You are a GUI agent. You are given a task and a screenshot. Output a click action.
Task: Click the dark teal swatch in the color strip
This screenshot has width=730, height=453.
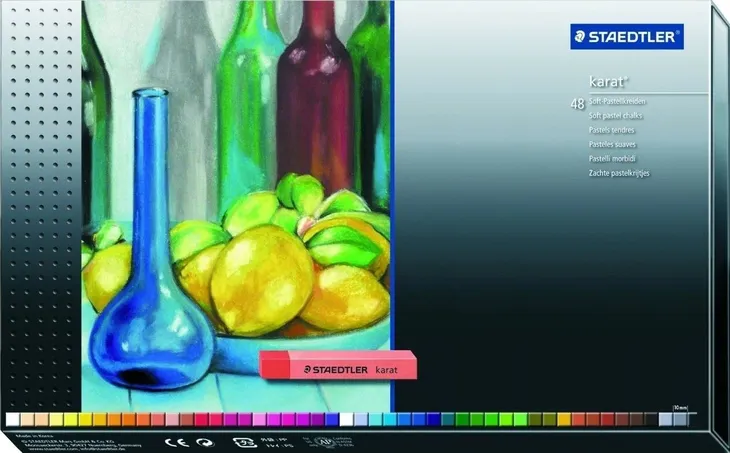click(x=448, y=419)
